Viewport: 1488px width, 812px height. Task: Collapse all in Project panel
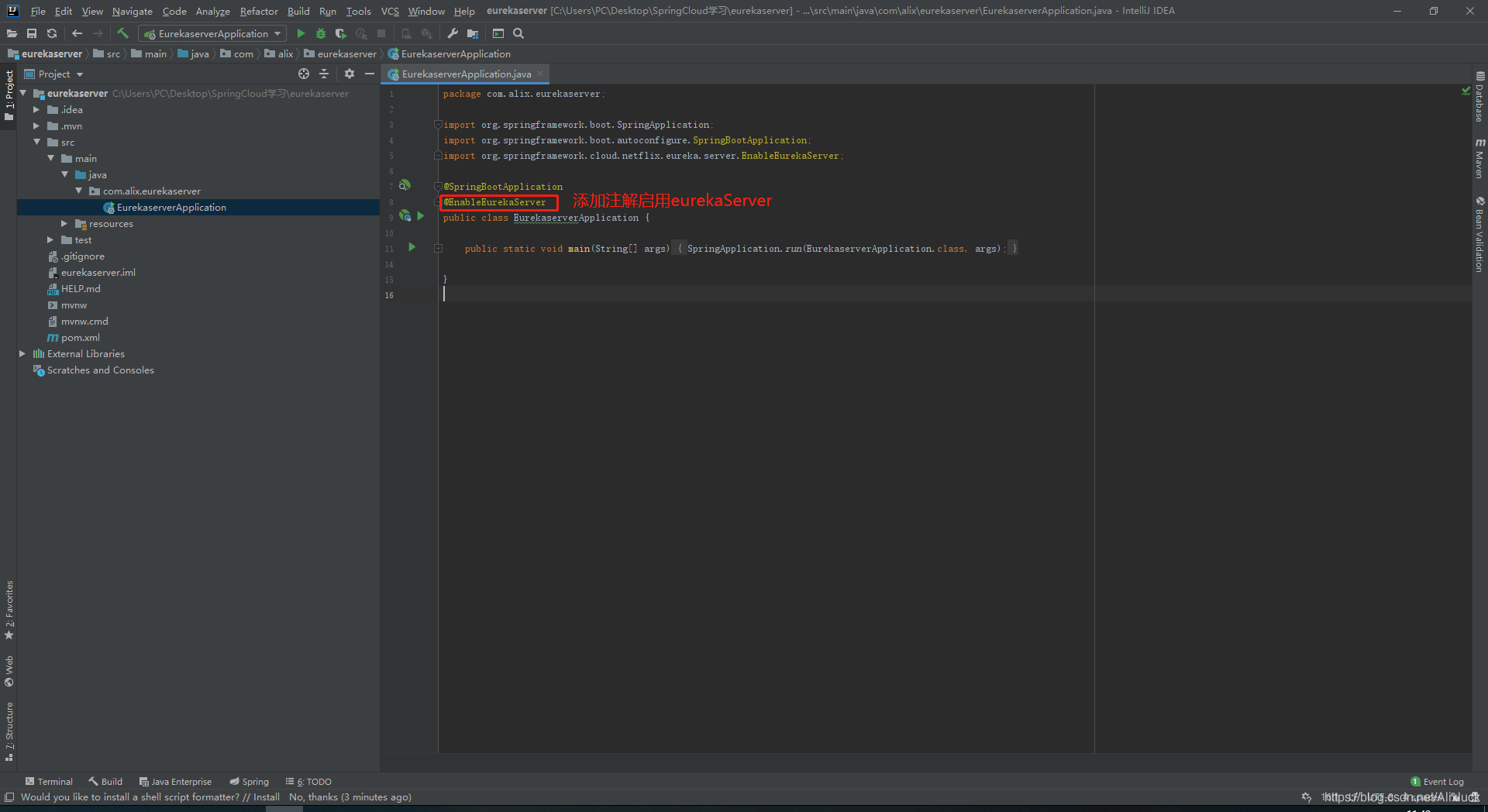tap(324, 74)
